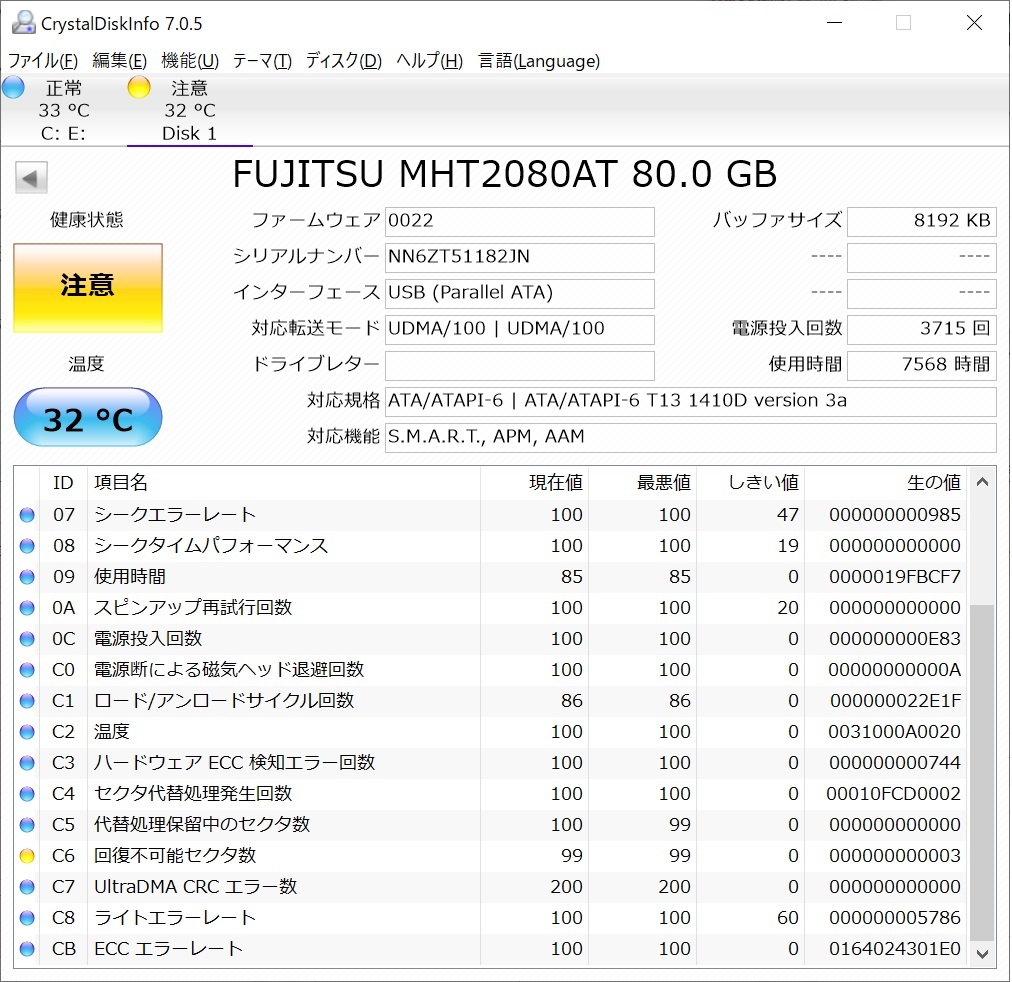Click the power-on count field 3715 回
1012x982 pixels.
[x=922, y=329]
